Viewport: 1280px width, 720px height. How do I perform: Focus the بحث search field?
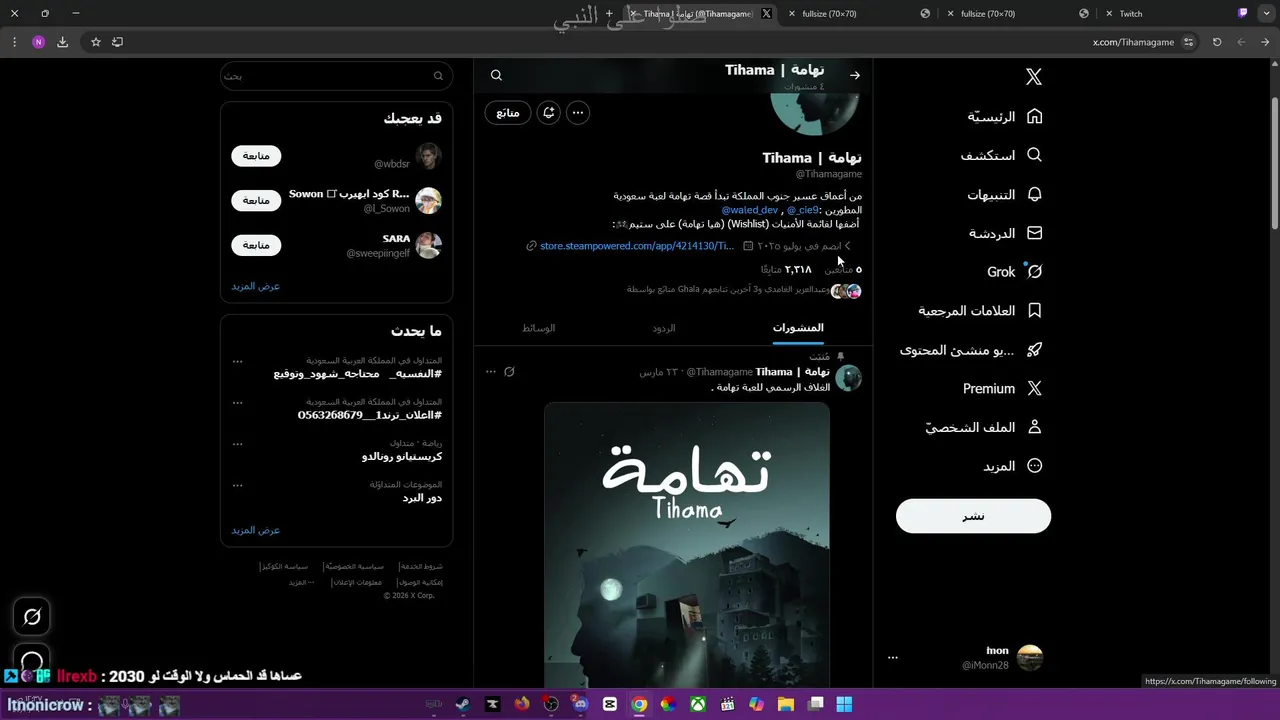pyautogui.click(x=336, y=76)
